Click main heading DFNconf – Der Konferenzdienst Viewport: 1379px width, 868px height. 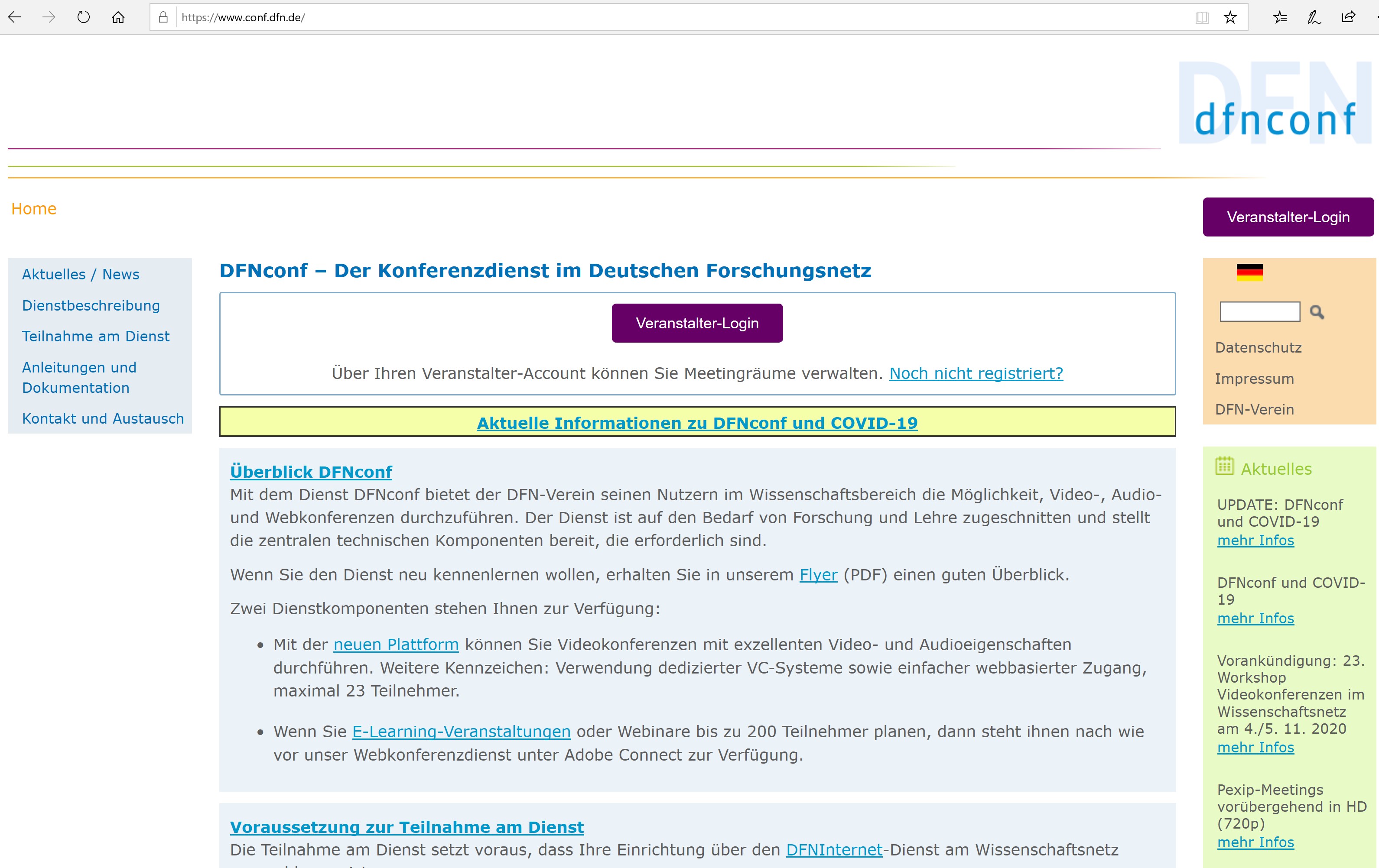(x=545, y=271)
